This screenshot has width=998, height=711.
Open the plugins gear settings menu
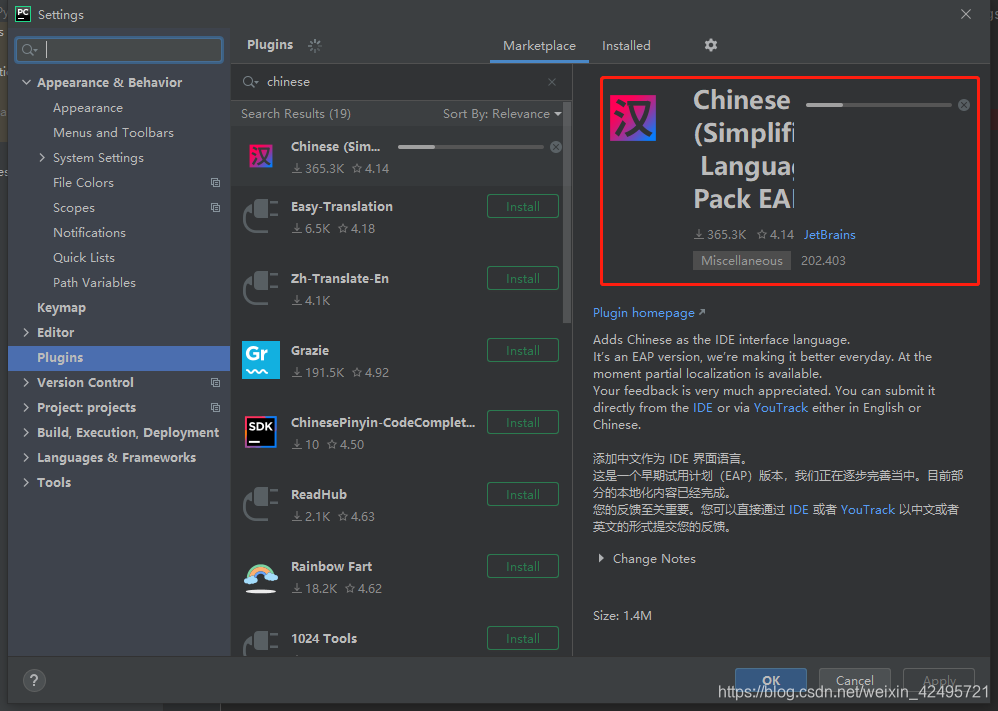coord(710,45)
